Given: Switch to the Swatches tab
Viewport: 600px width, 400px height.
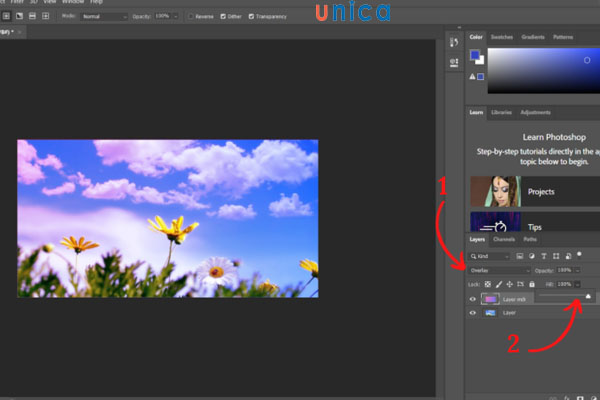Looking at the screenshot, I should (502, 37).
